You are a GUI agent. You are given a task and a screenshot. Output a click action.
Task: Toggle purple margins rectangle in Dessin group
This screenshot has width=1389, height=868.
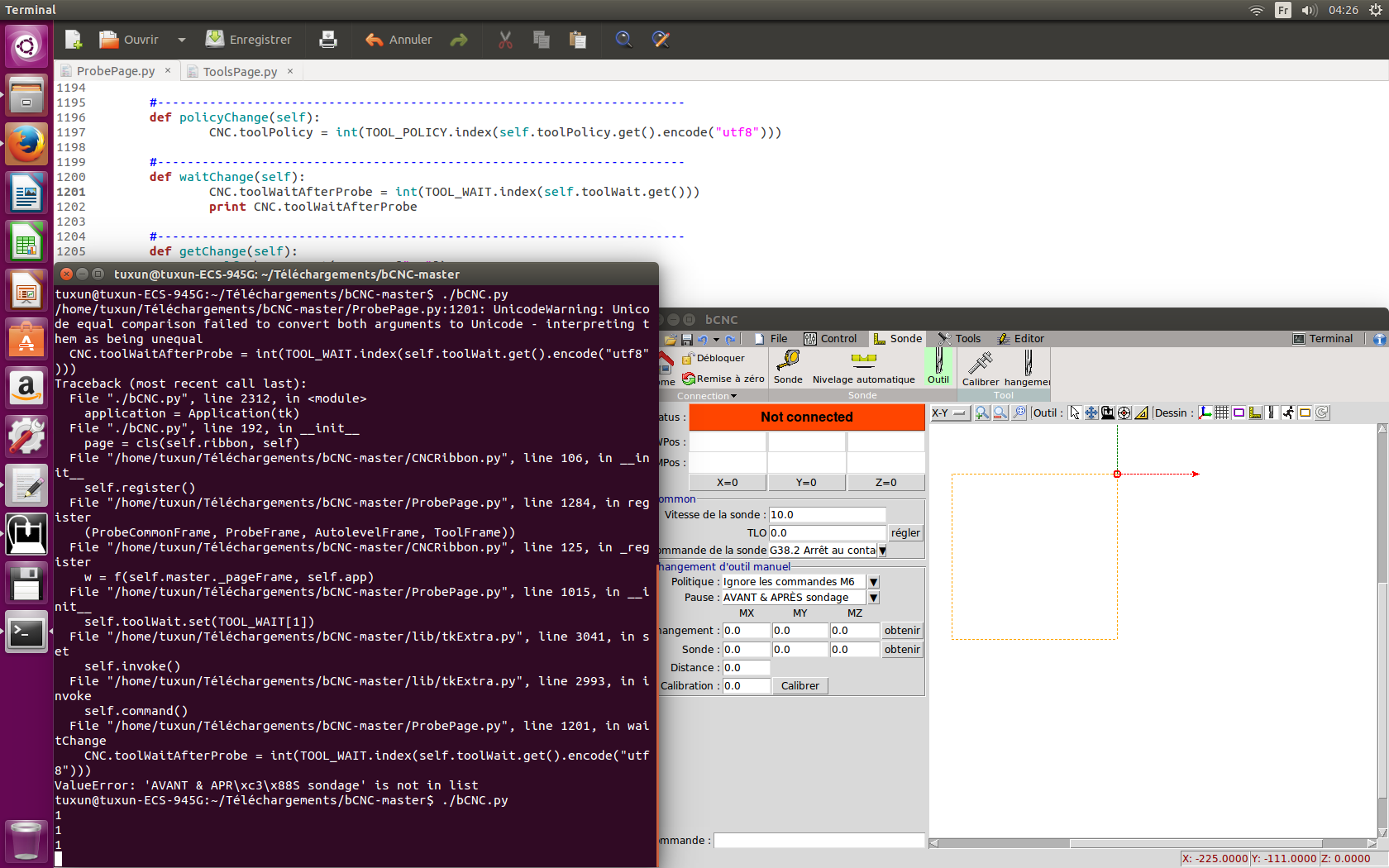coord(1239,413)
